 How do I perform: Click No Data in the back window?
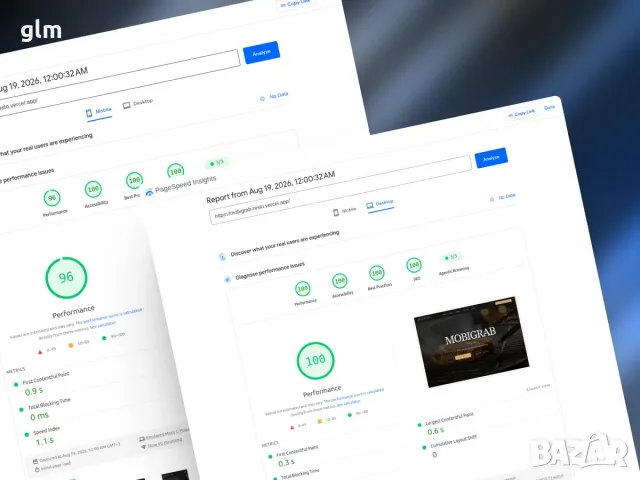tap(274, 96)
